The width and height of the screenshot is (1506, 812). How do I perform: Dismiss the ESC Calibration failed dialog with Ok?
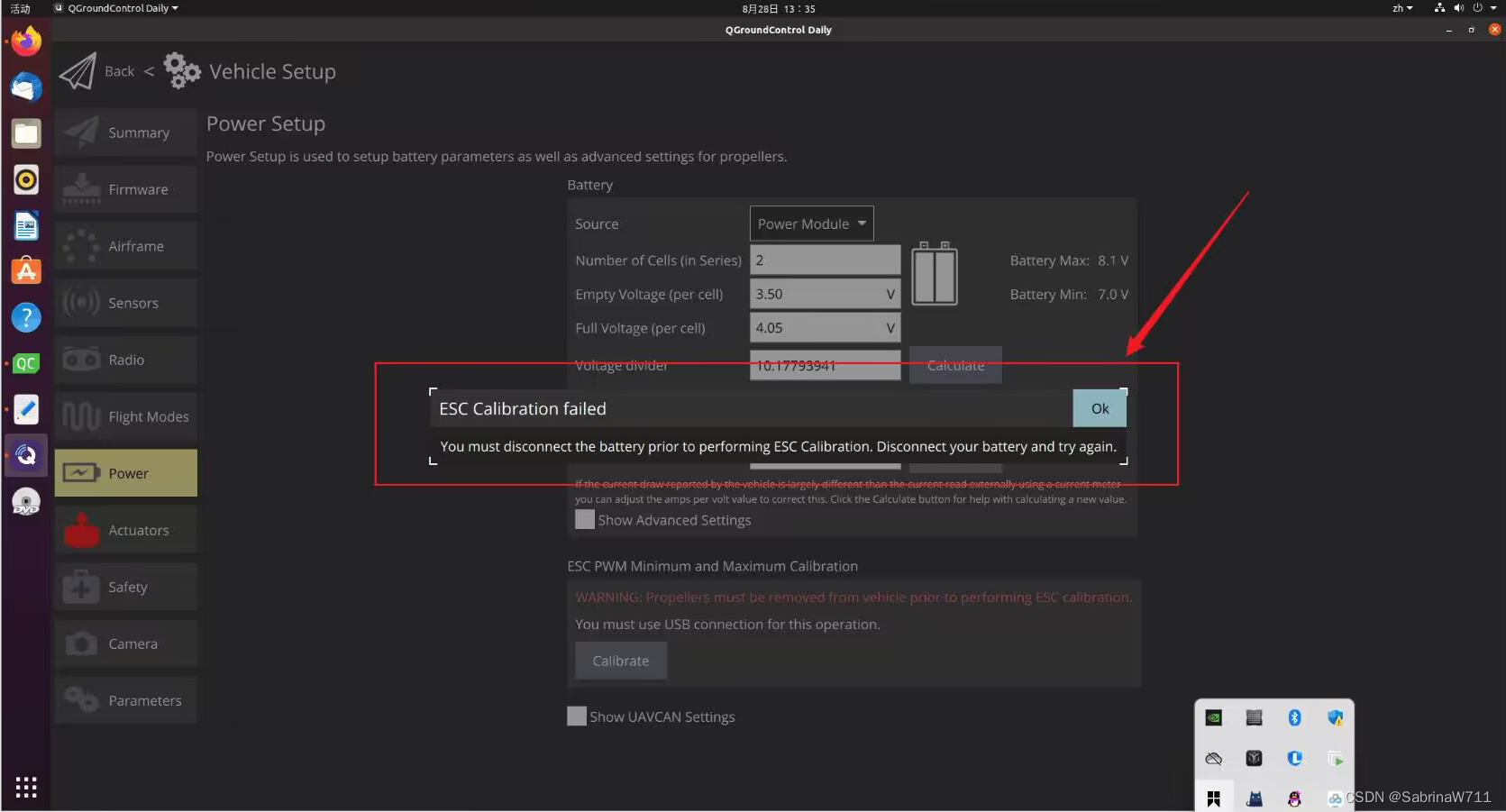(1100, 408)
